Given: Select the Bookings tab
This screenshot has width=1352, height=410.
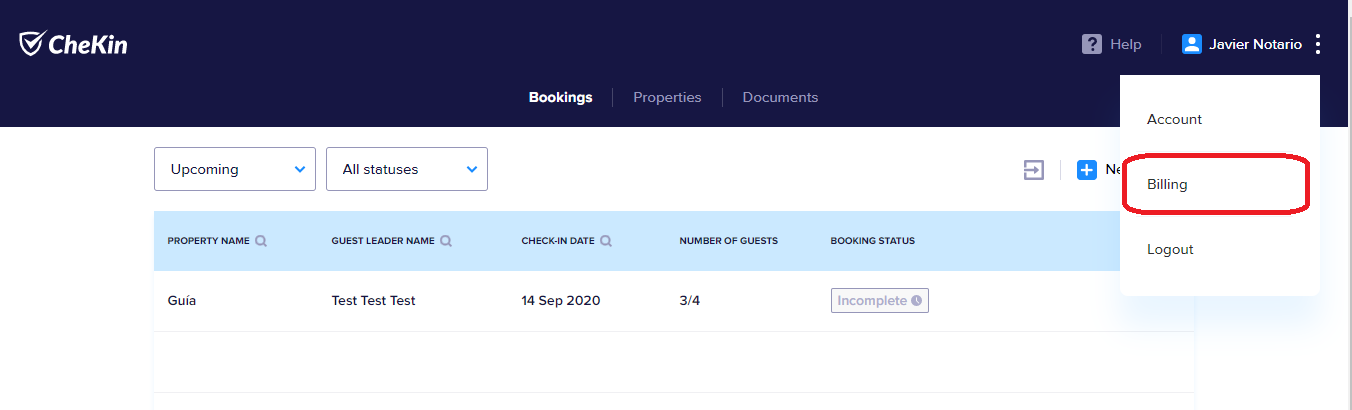Looking at the screenshot, I should tap(560, 97).
